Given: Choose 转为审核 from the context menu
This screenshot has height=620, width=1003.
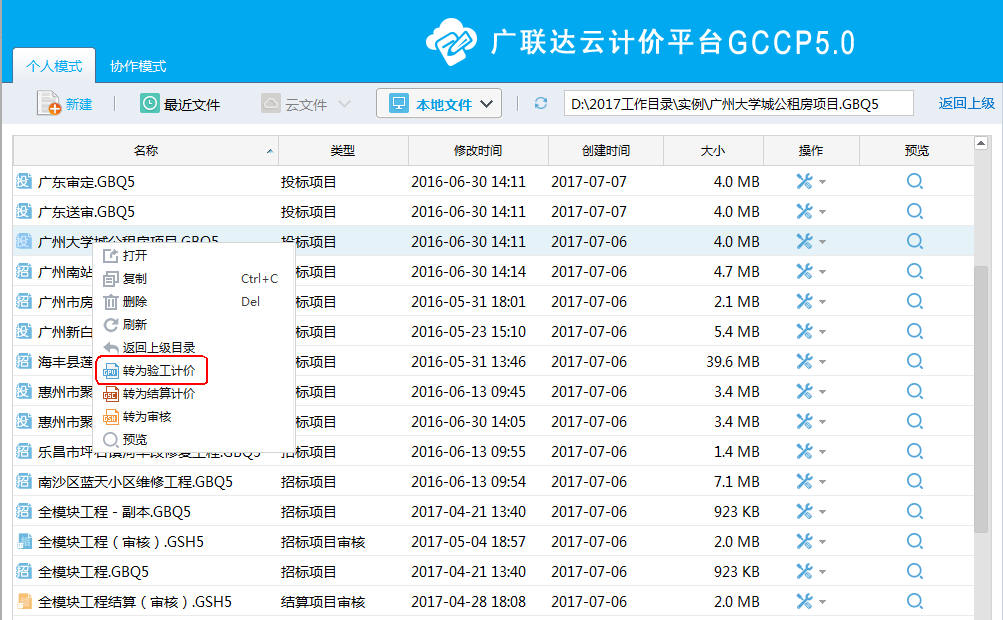Looking at the screenshot, I should point(146,416).
